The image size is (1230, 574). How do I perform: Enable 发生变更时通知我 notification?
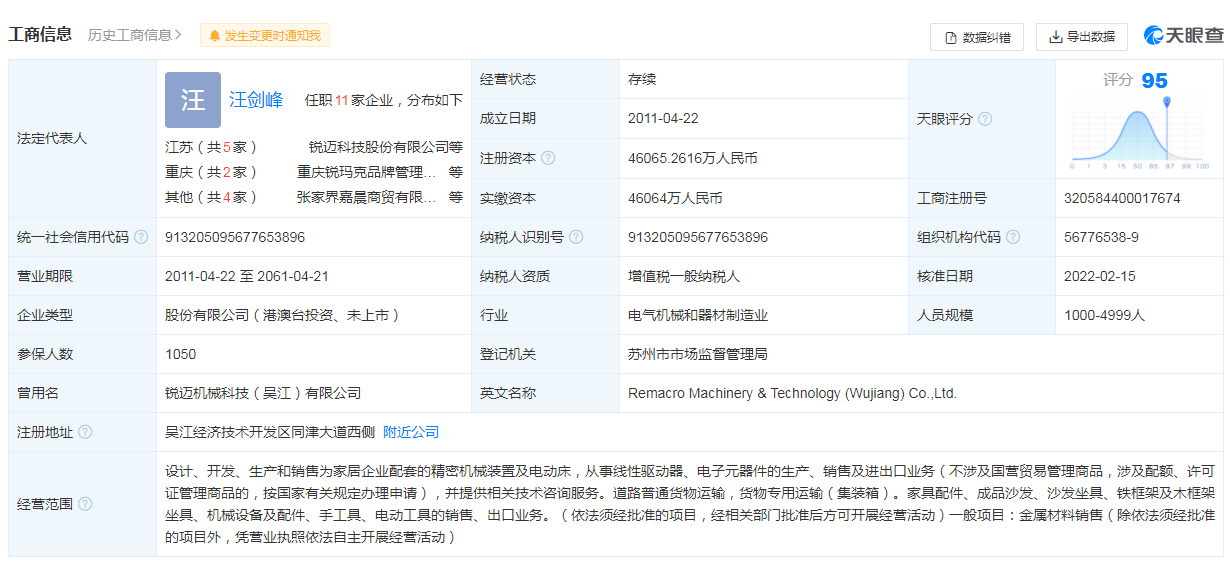pyautogui.click(x=265, y=36)
